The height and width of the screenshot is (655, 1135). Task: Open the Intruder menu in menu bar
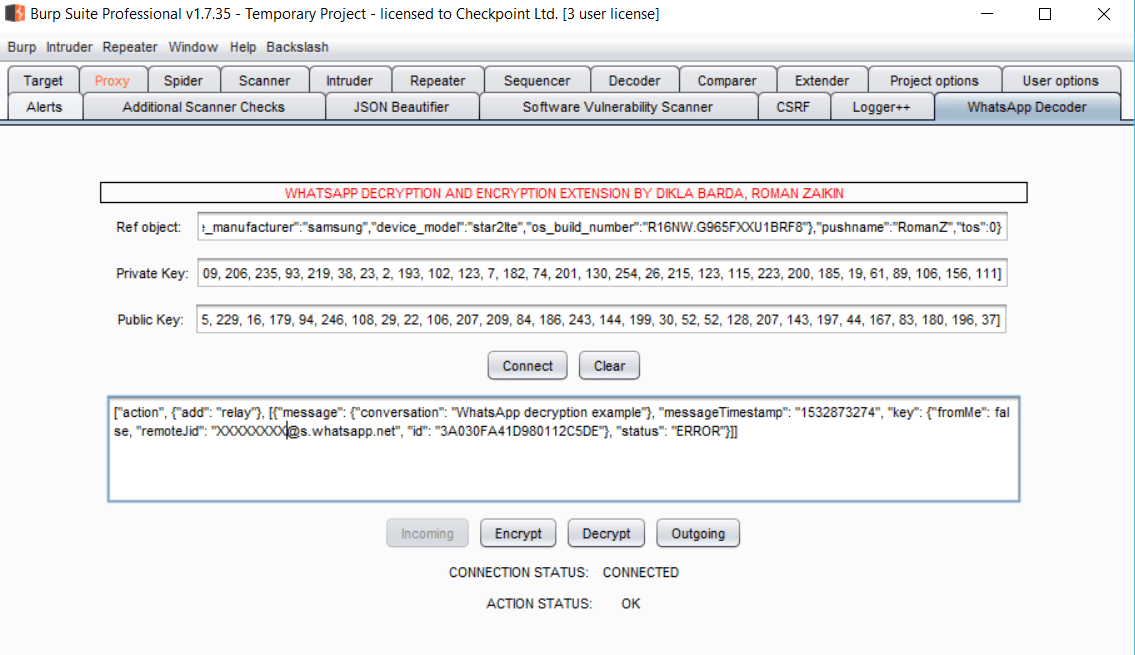click(69, 47)
